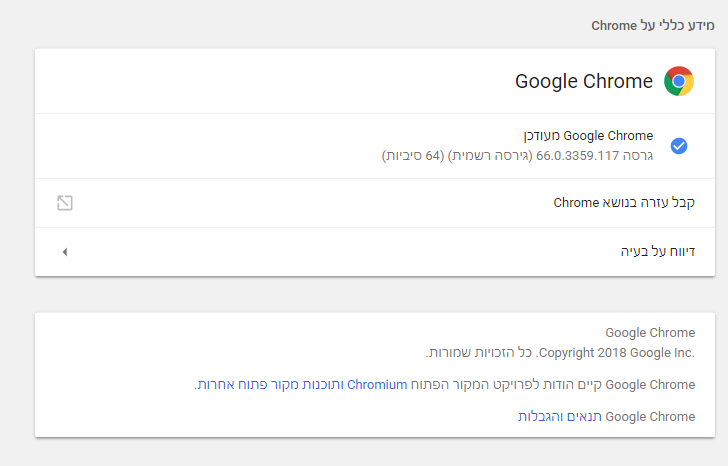728x466 pixels.
Task: Click the Google Chrome logo icon
Action: pyautogui.click(x=679, y=81)
